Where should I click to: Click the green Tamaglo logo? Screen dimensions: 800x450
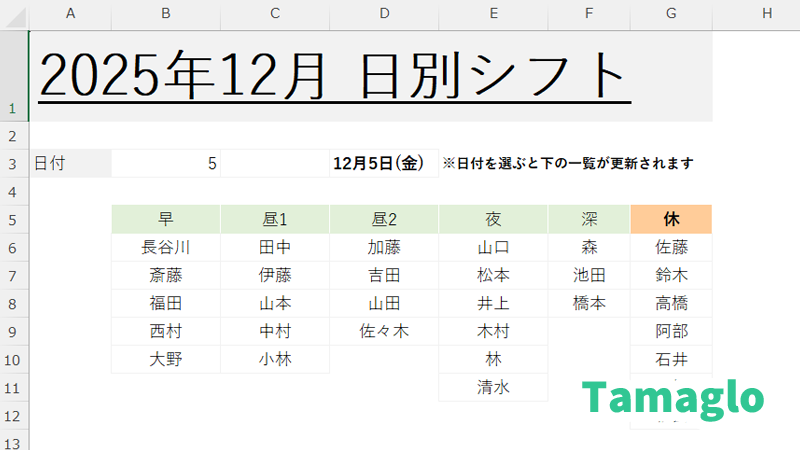point(673,398)
